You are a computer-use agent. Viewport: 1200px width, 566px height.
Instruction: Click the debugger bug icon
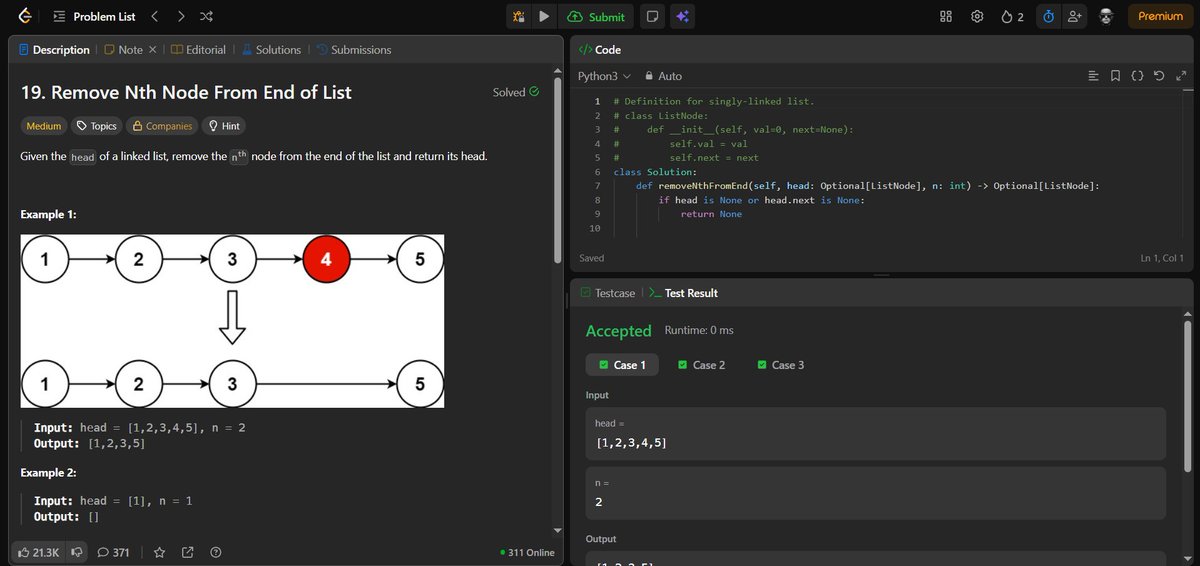pyautogui.click(x=518, y=17)
